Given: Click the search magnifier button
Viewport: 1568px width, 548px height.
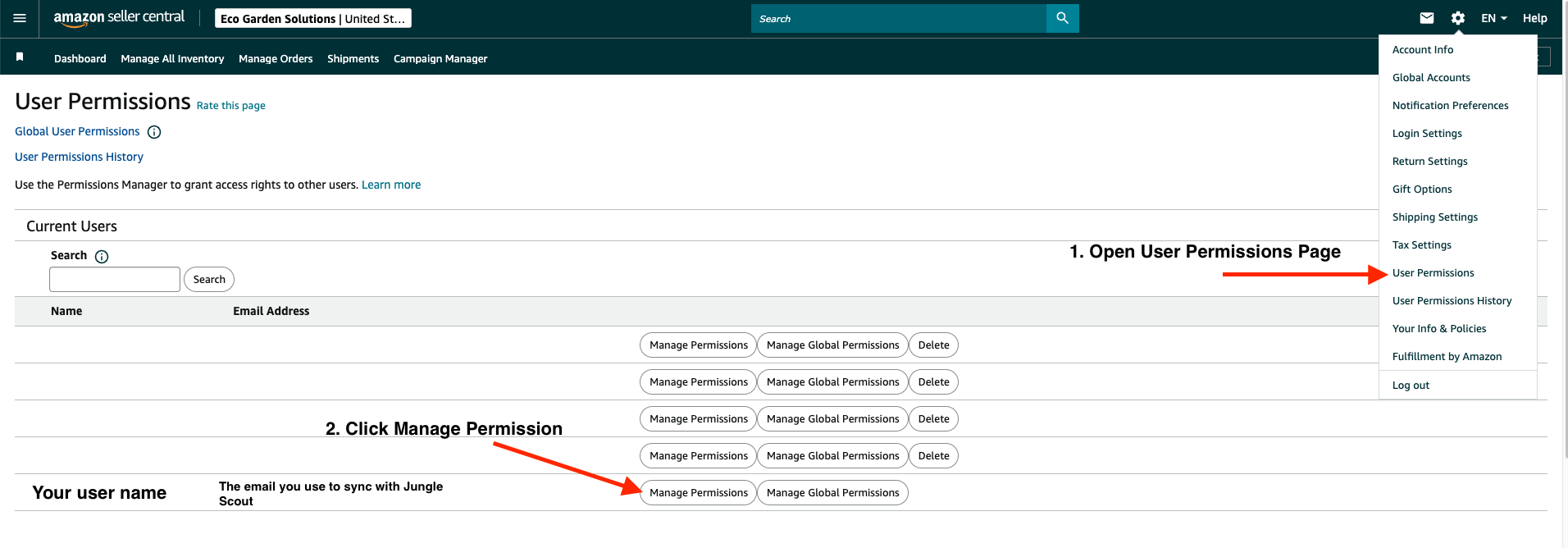Looking at the screenshot, I should point(1062,18).
